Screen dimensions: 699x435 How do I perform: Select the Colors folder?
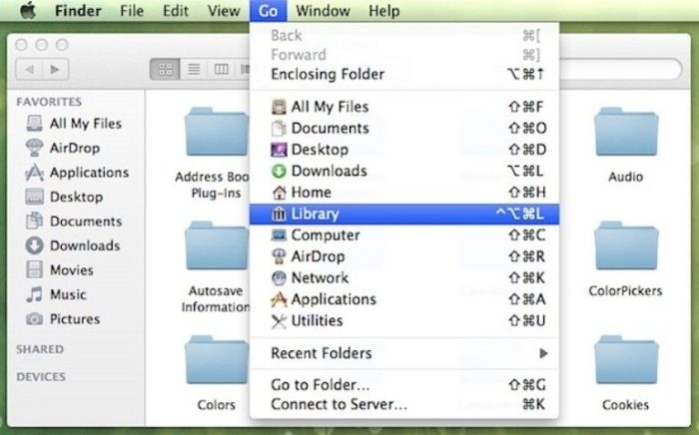[217, 360]
